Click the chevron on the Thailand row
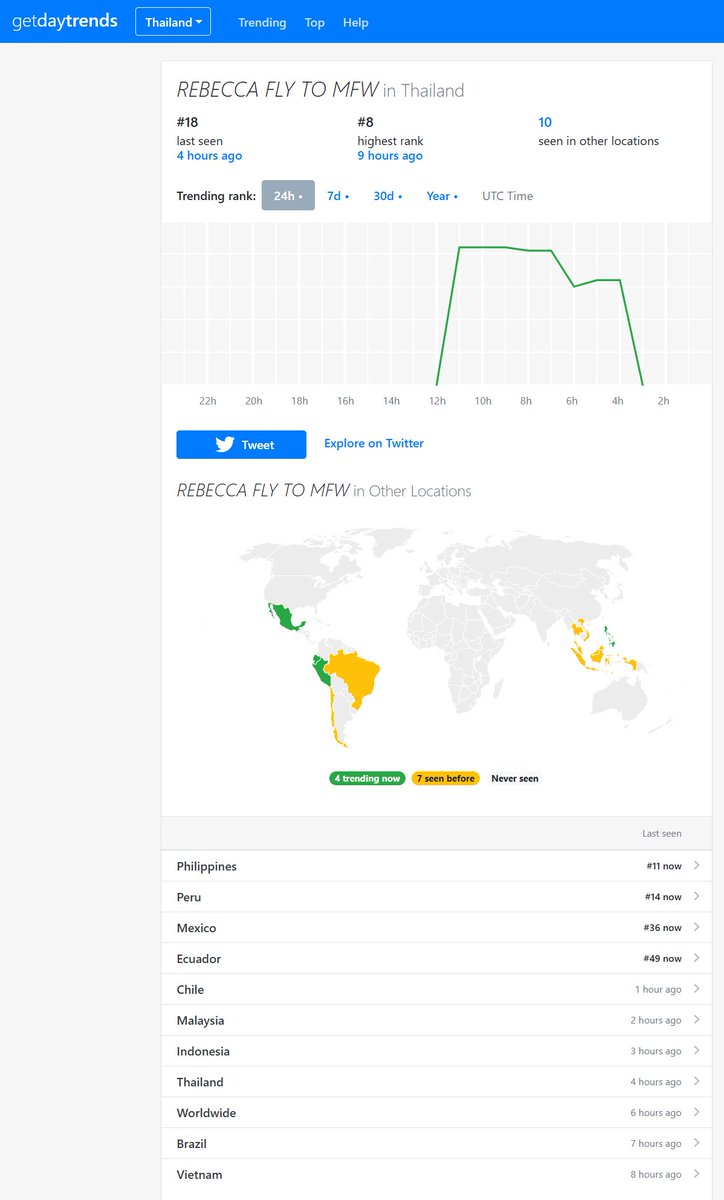The width and height of the screenshot is (724, 1200). [x=696, y=1082]
